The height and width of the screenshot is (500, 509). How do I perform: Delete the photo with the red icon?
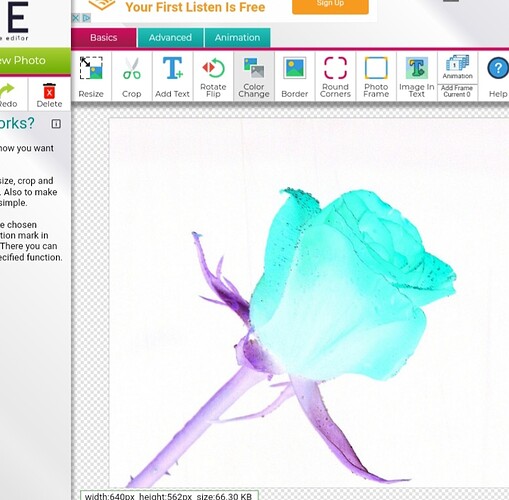point(49,95)
